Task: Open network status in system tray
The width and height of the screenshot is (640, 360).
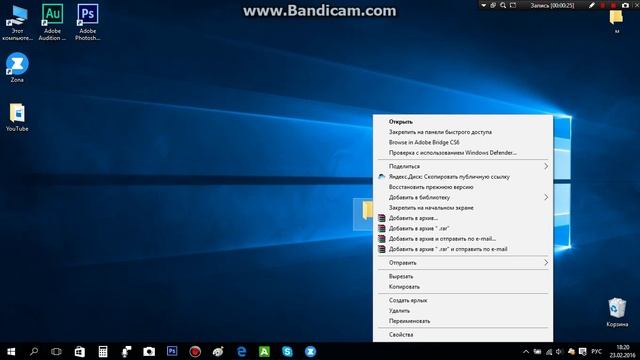Action: [549, 351]
